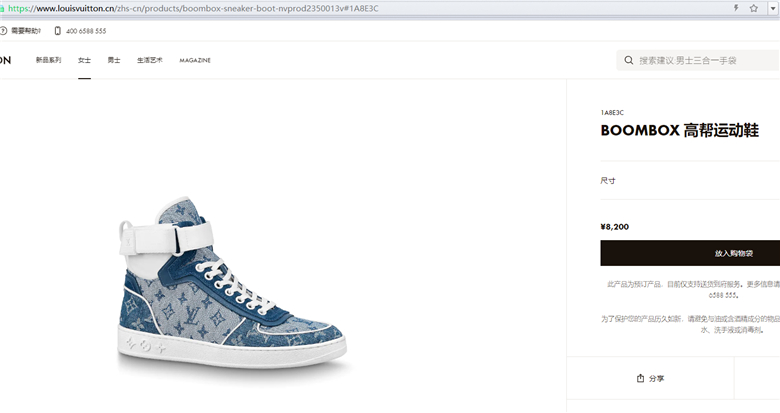780x413 pixels.
Task: Click product code 1A8E3C text
Action: pos(612,113)
